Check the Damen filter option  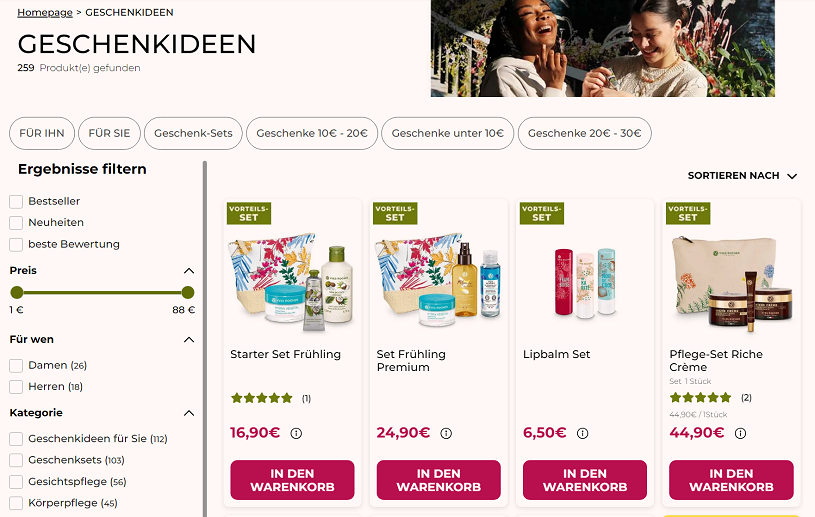(x=16, y=366)
